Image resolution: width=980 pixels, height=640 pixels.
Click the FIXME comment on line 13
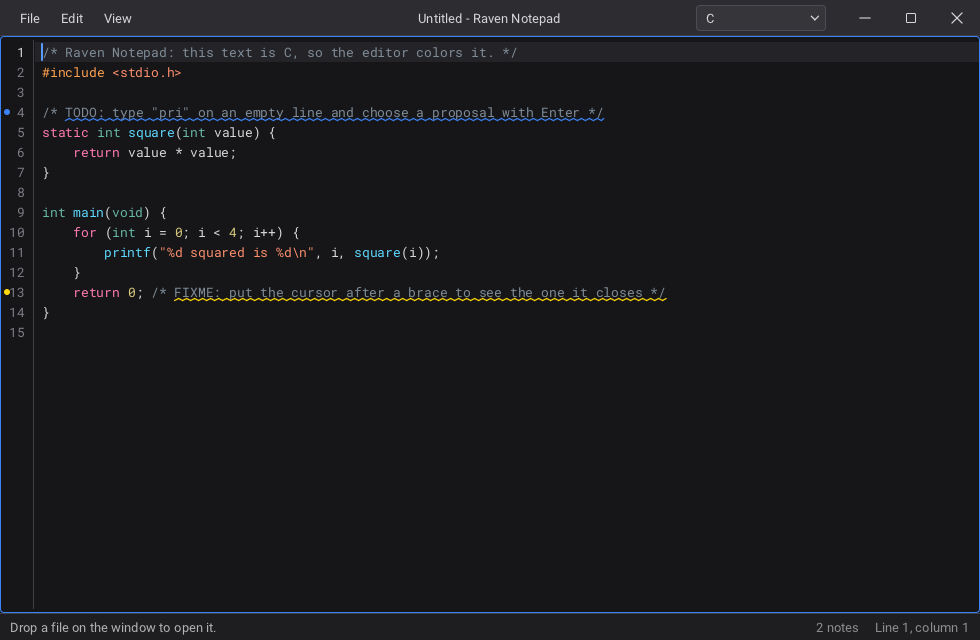click(409, 292)
